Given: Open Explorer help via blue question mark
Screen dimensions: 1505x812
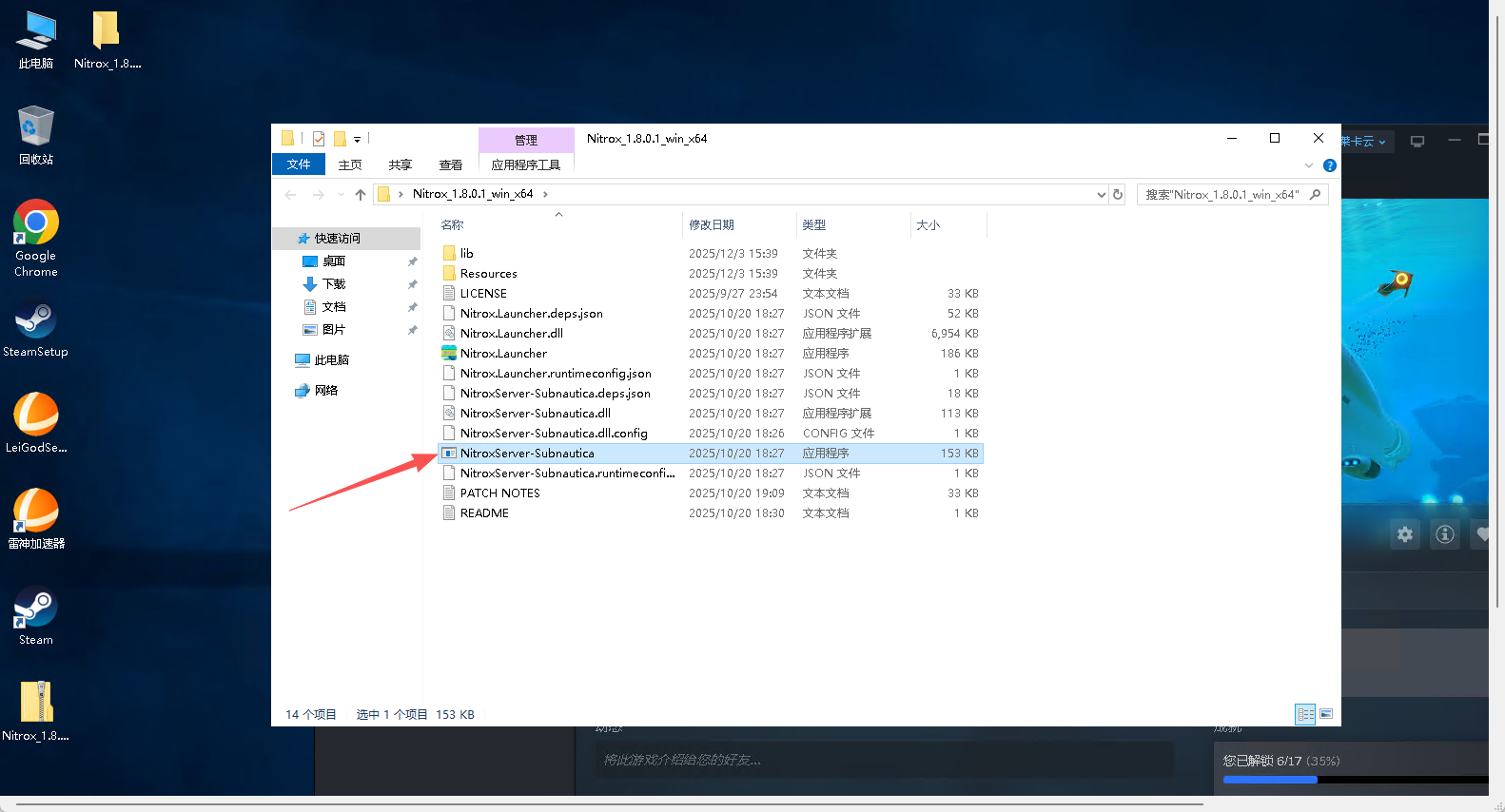Looking at the screenshot, I should coord(1330,165).
